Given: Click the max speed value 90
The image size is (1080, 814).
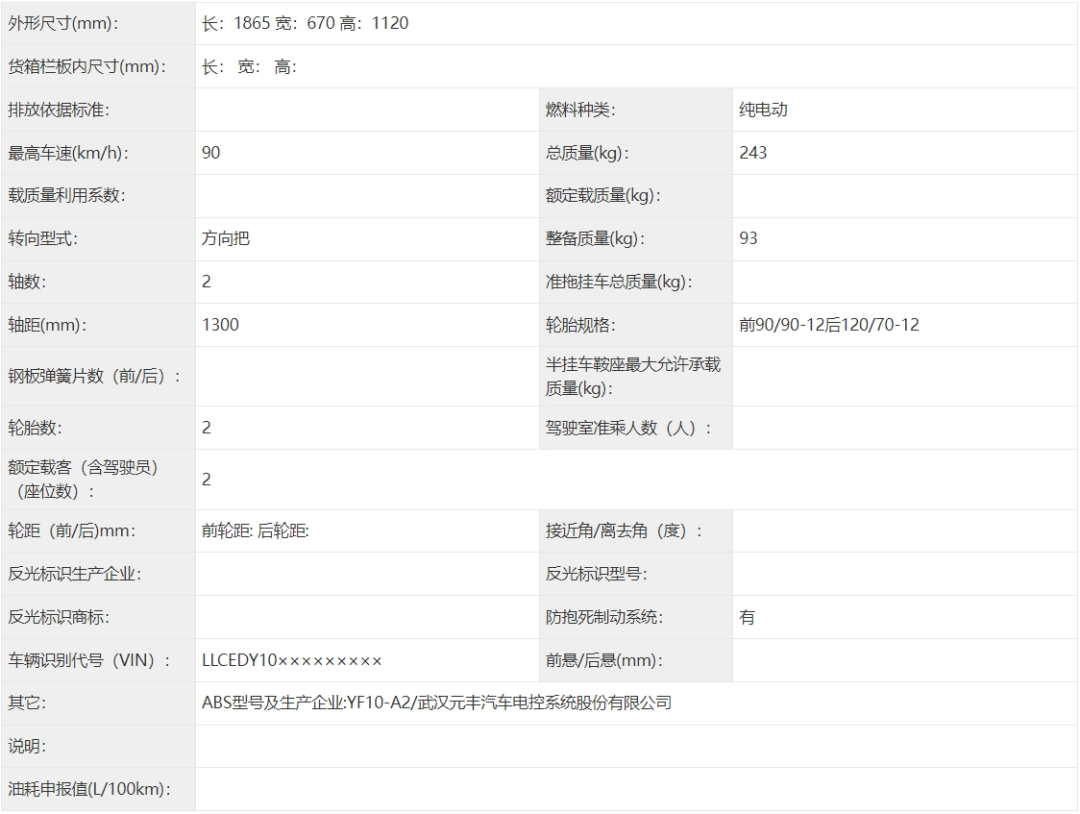Looking at the screenshot, I should (211, 153).
